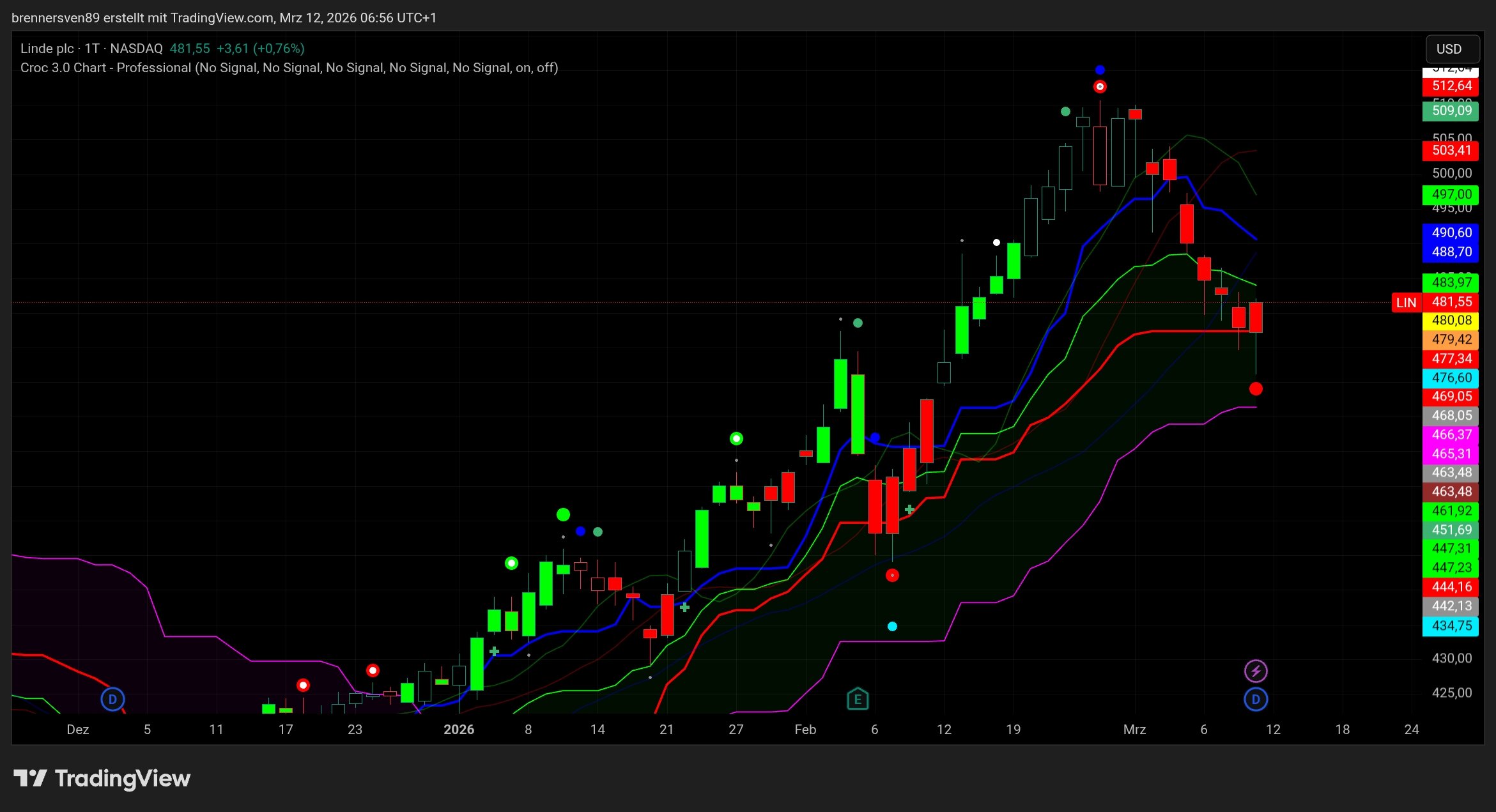Click the red LIN symbol price tag
Image resolution: width=1496 pixels, height=812 pixels.
coord(1406,302)
